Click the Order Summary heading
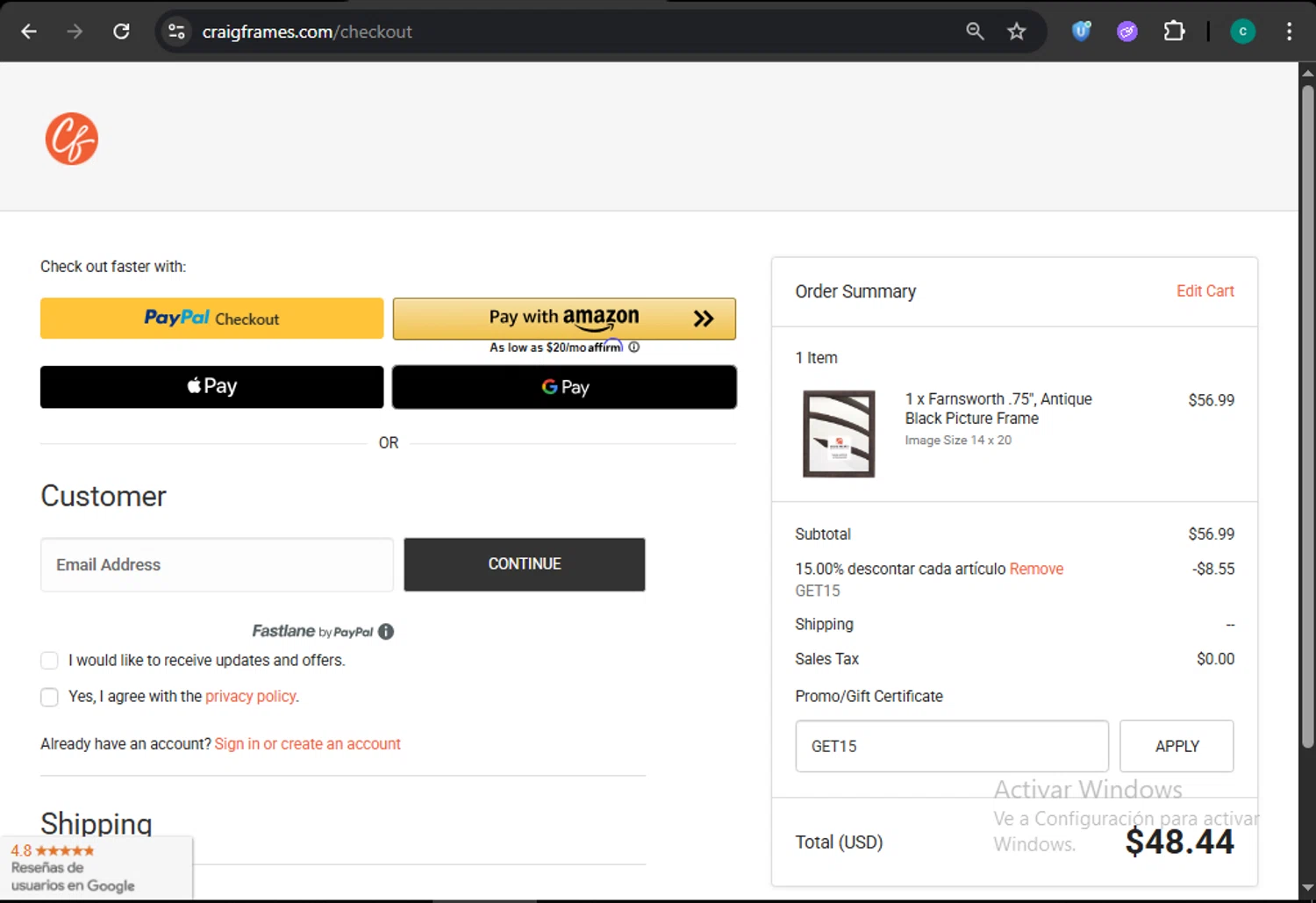This screenshot has width=1316, height=903. [x=855, y=291]
